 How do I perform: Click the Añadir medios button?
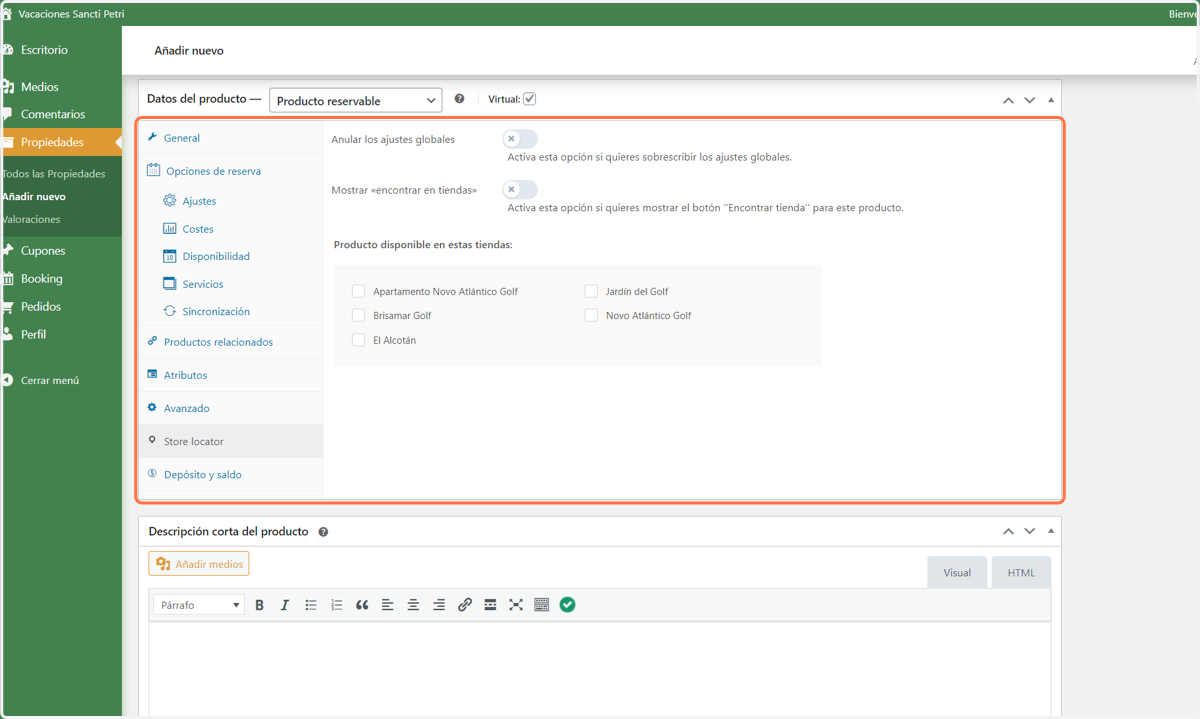click(x=199, y=564)
